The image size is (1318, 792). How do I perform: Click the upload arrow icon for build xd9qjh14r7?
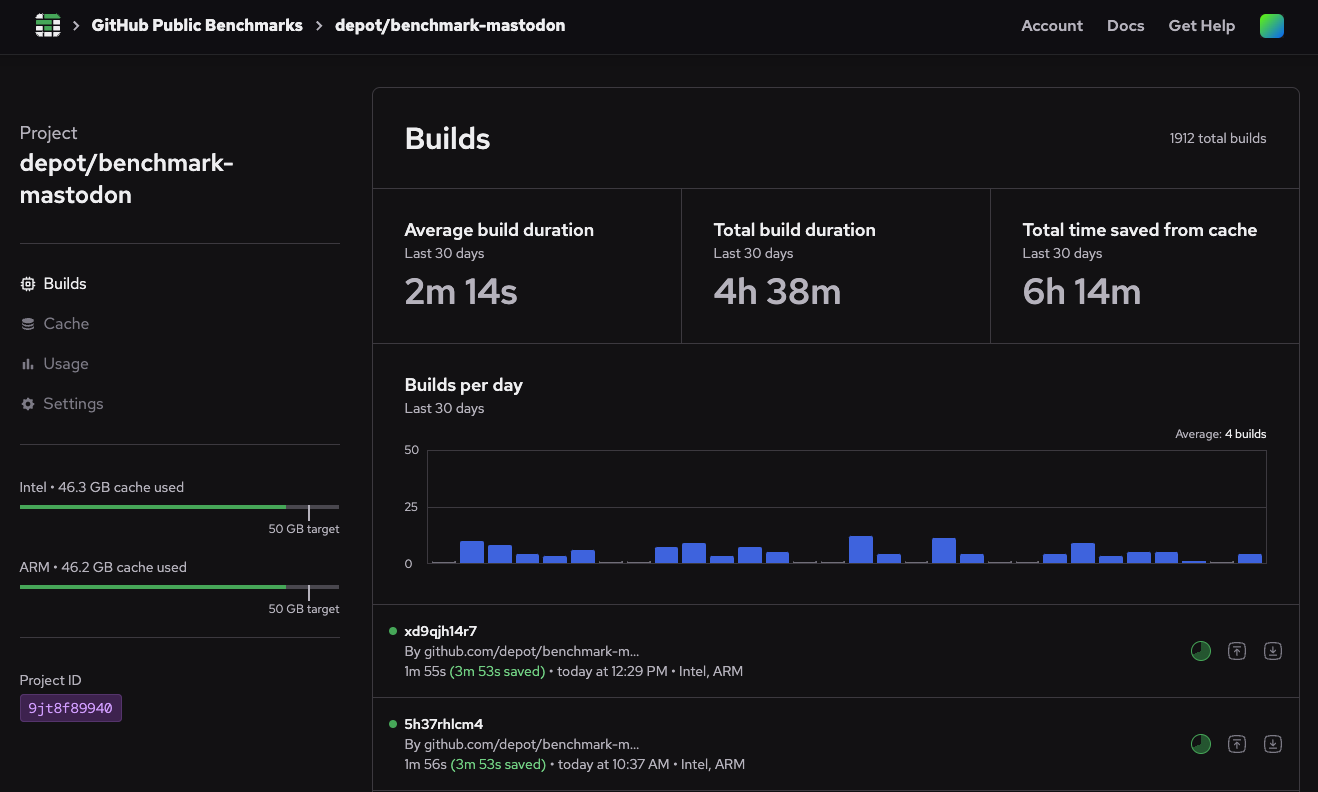[x=1237, y=651]
